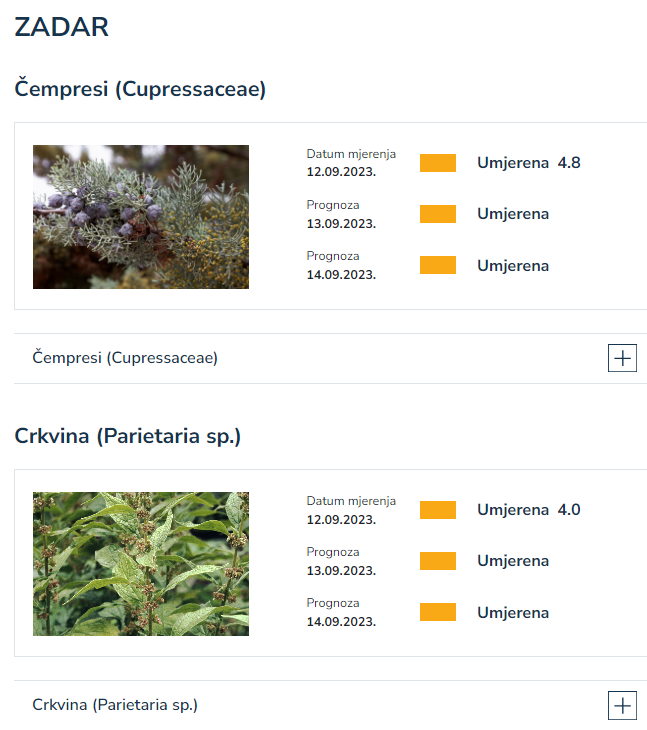
Task: Click orange swatch for Crkvina forecast 14.09.2023.
Action: tap(438, 612)
